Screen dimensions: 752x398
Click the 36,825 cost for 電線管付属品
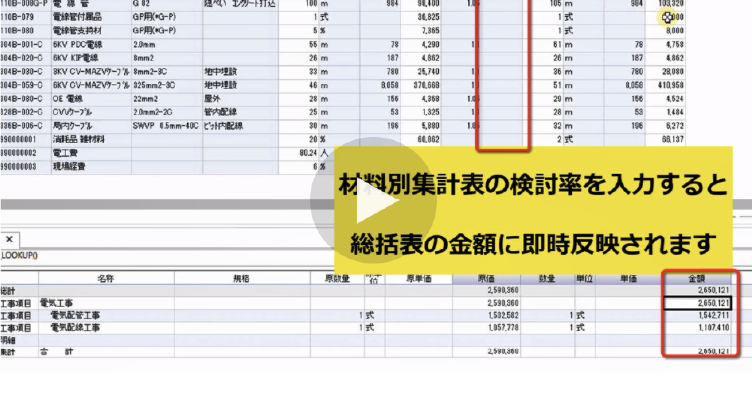(x=421, y=17)
